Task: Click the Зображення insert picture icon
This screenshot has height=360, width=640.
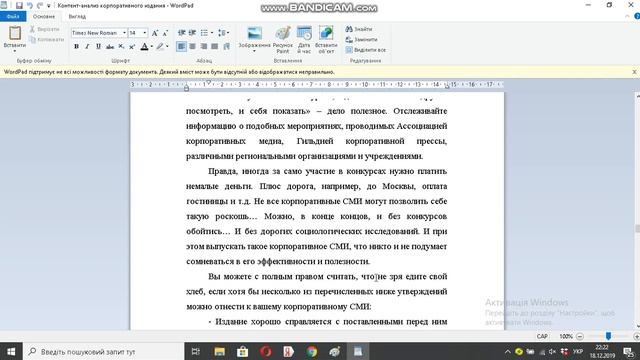Action: [x=254, y=33]
